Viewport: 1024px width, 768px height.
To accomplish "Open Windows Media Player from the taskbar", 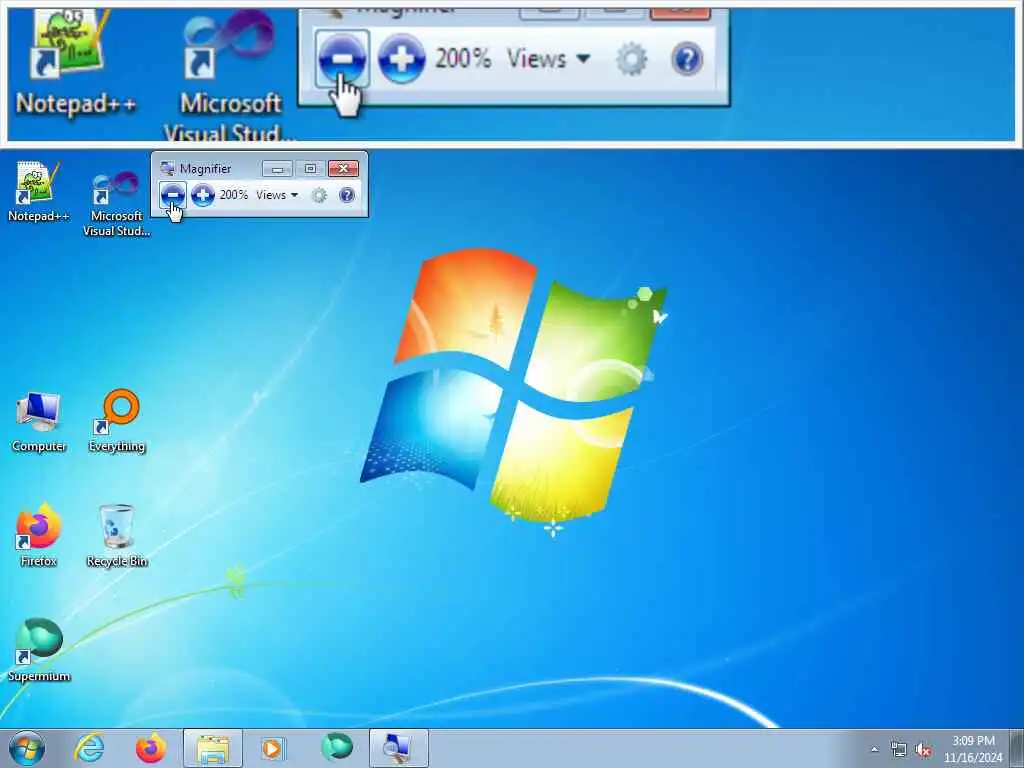I will (273, 748).
